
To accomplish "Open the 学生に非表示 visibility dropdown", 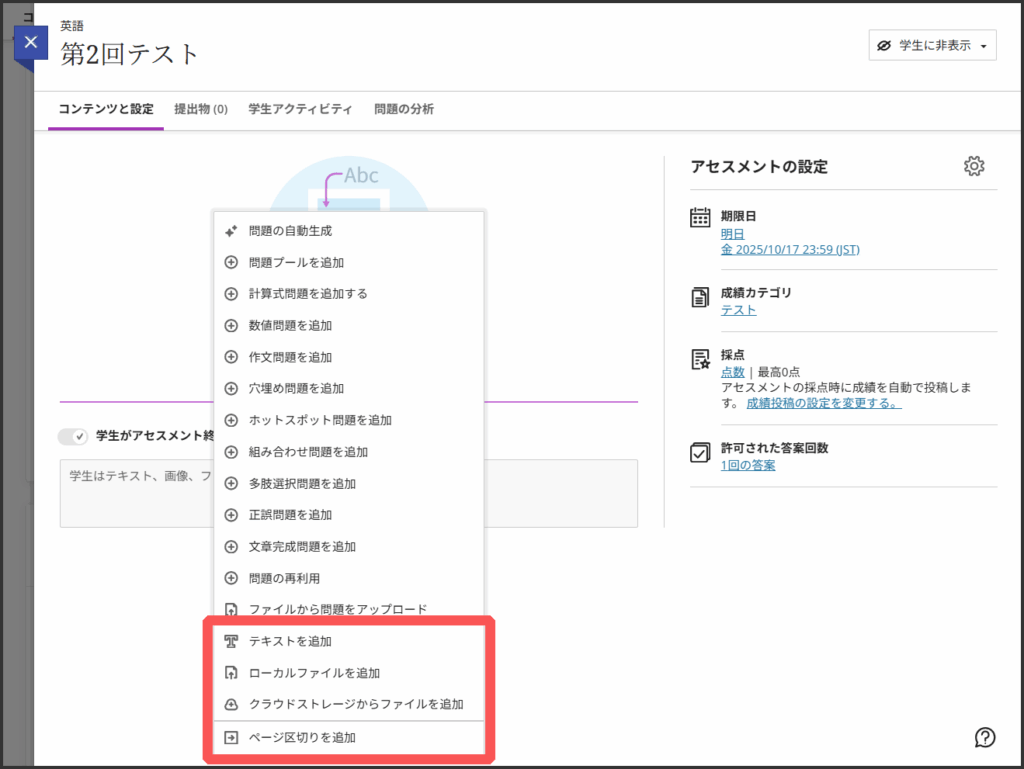I will tap(932, 46).
